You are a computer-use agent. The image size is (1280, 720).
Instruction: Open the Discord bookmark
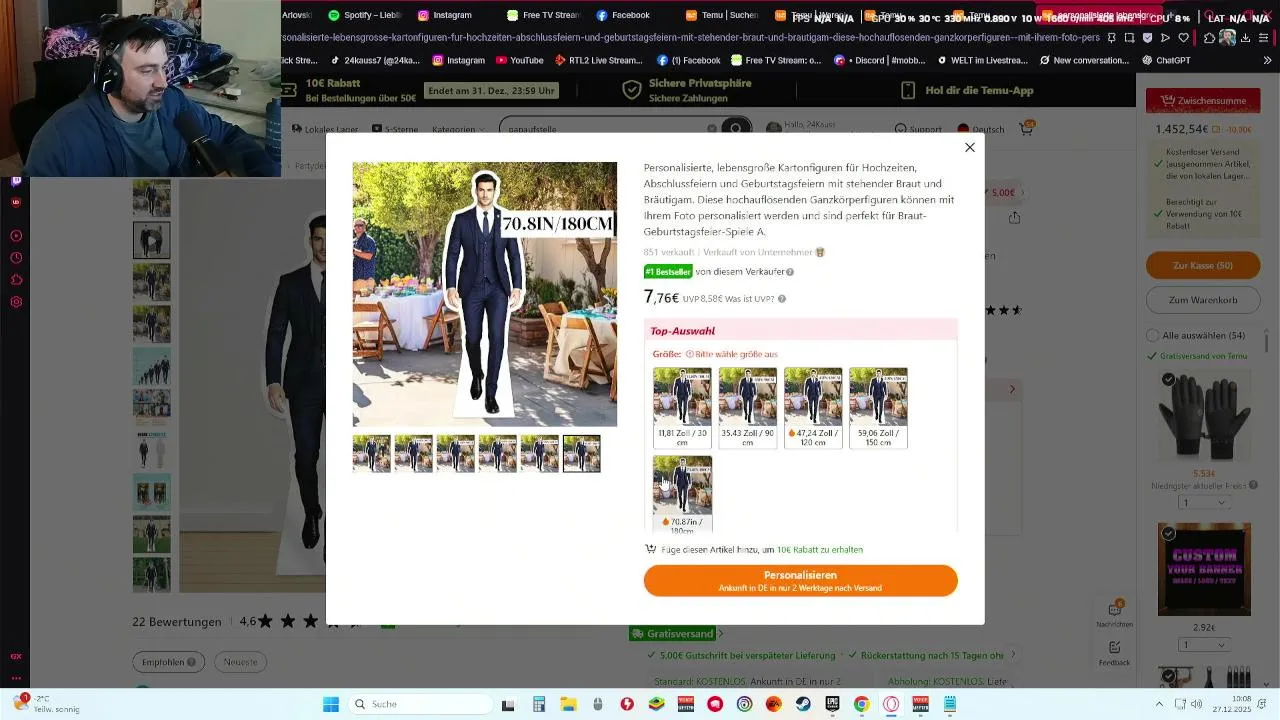pos(879,60)
